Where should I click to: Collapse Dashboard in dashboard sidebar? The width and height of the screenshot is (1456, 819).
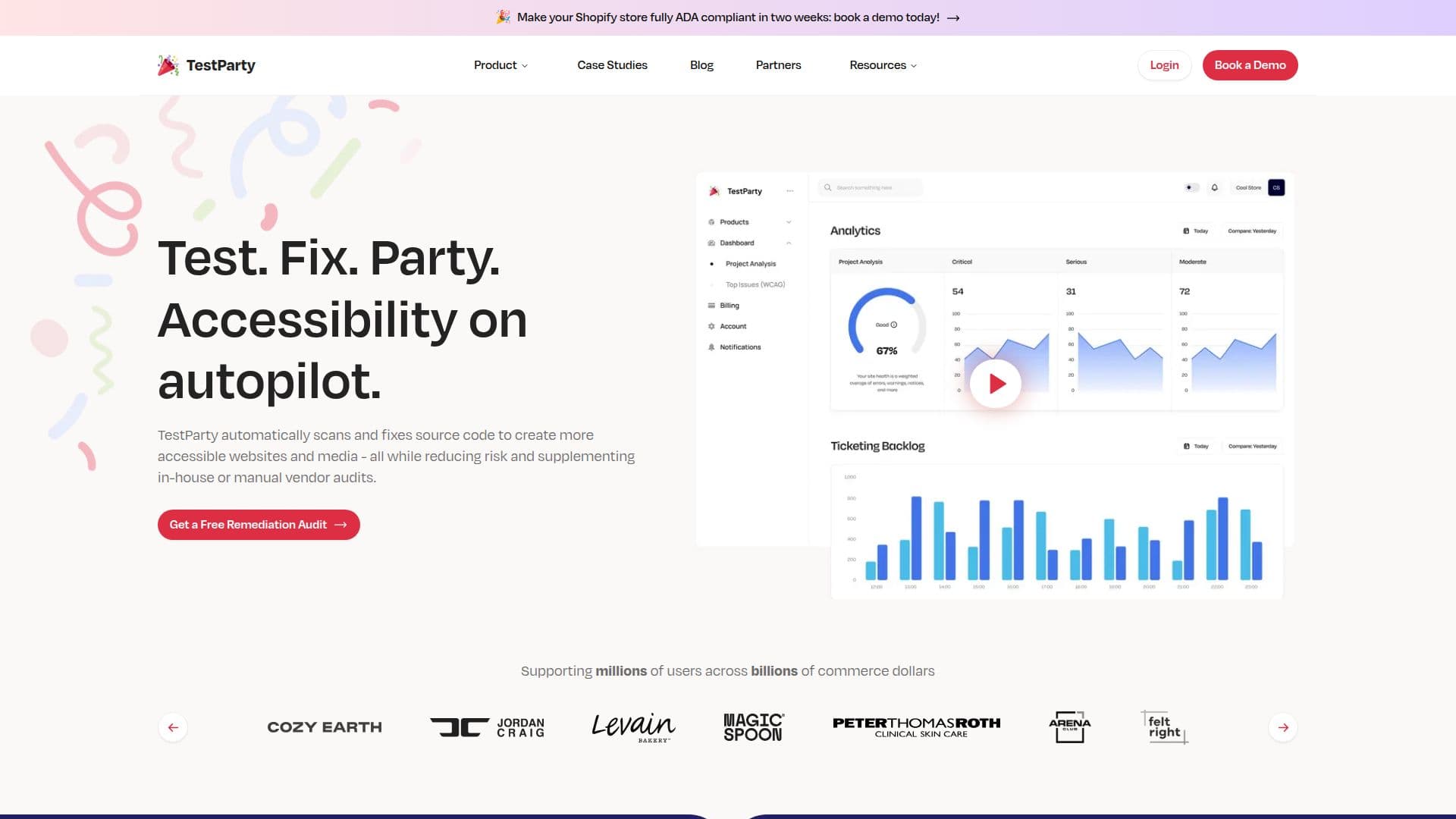748,243
